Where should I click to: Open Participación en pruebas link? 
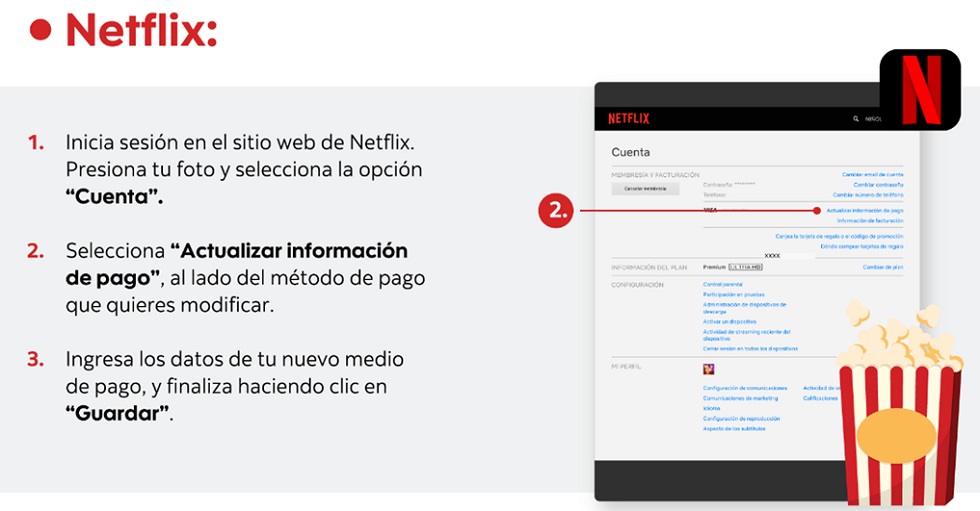pos(734,294)
